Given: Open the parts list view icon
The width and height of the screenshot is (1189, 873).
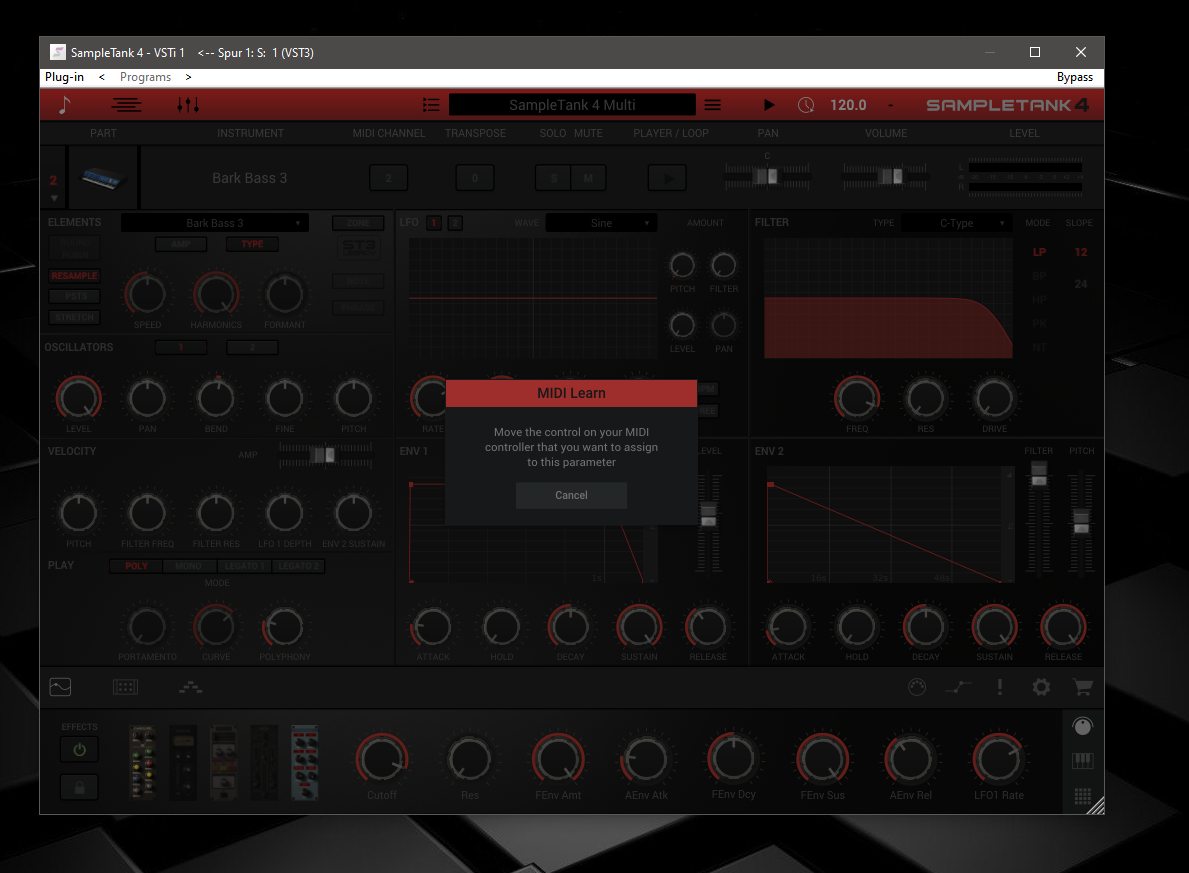Looking at the screenshot, I should (x=126, y=105).
